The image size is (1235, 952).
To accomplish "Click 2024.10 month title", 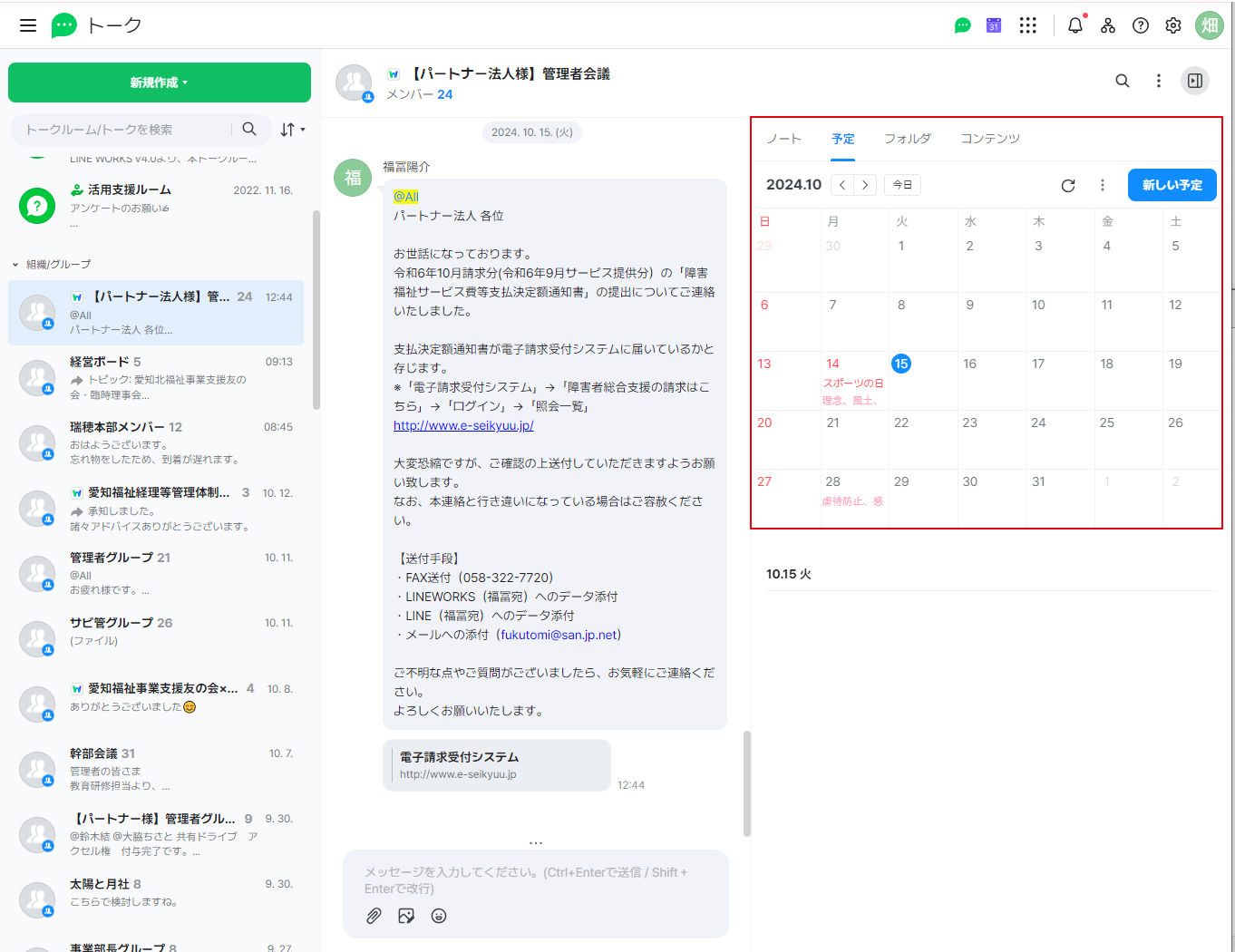I will pos(793,185).
